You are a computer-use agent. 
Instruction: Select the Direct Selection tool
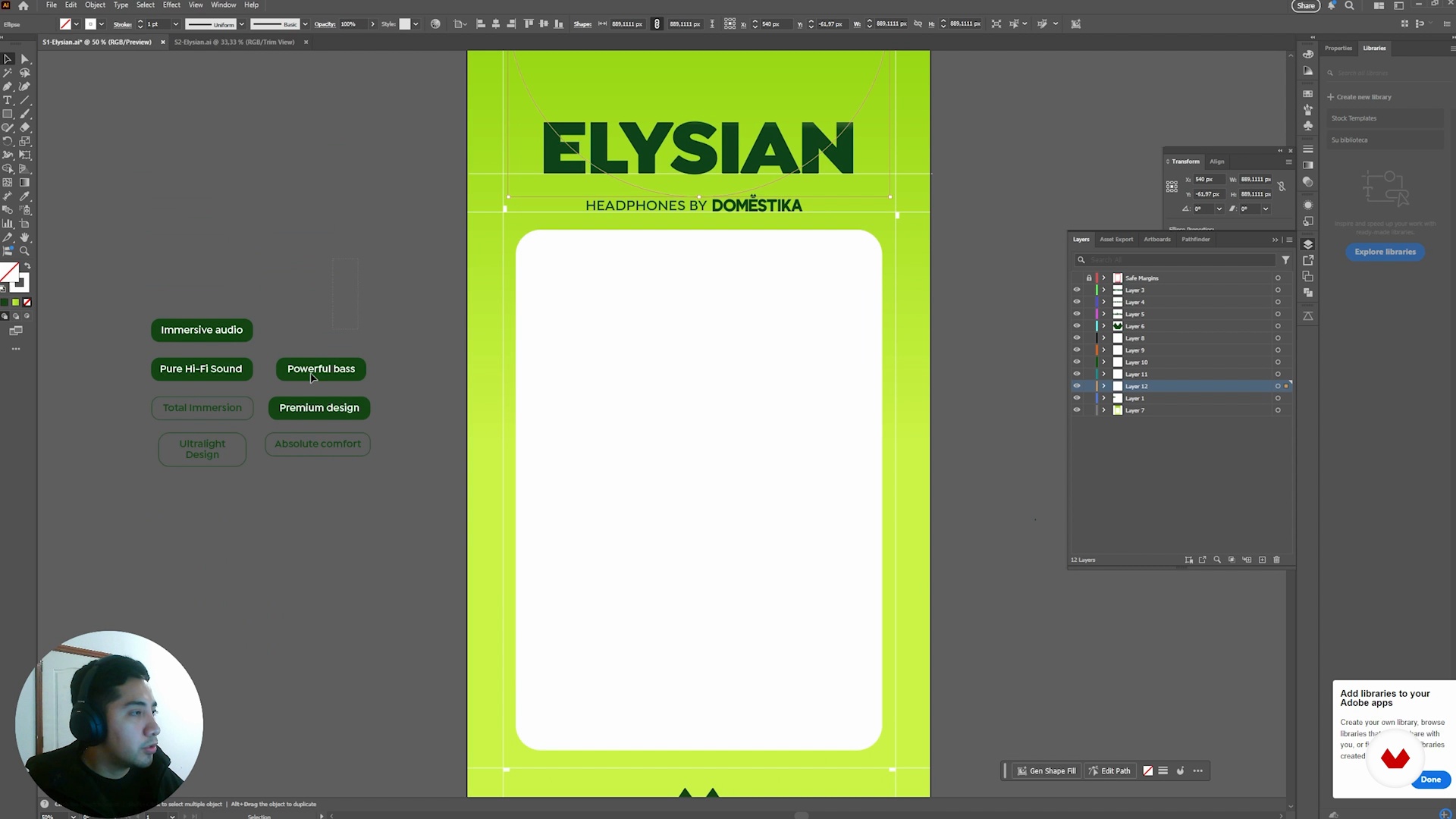click(24, 59)
